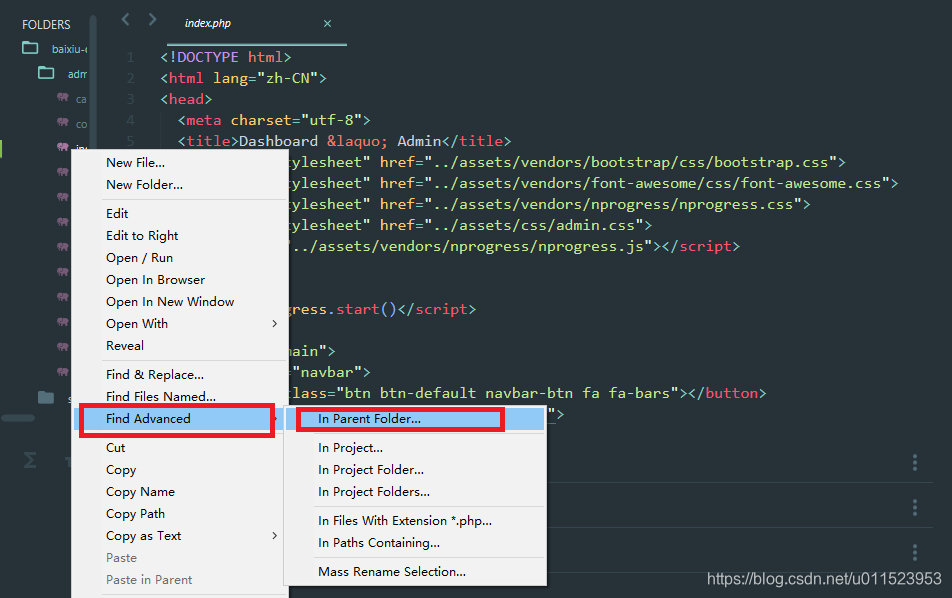Click the DOCTYPE html line

point(226,57)
